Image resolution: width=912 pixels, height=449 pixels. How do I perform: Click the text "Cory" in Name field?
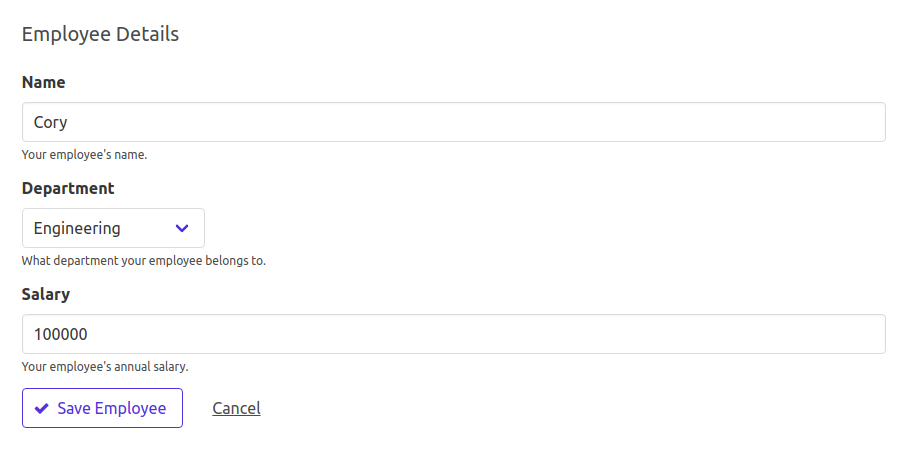50,122
